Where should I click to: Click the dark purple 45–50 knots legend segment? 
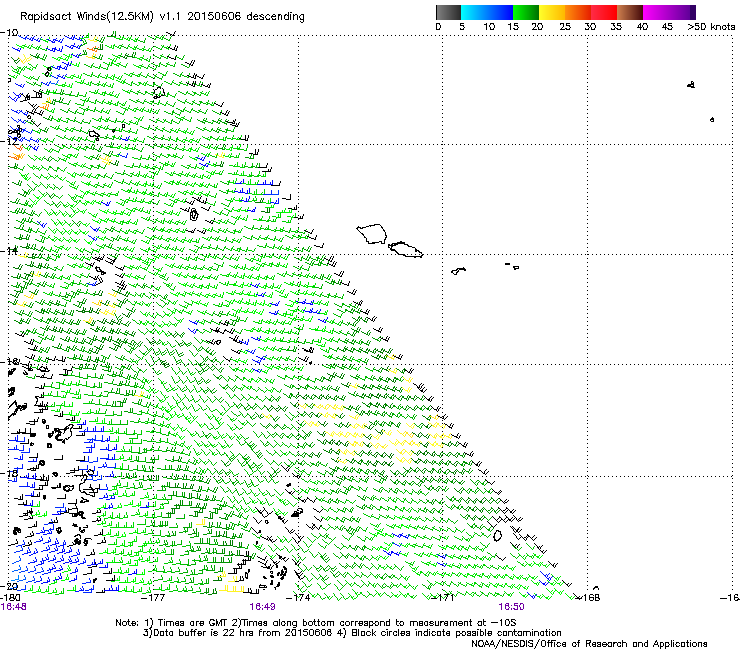click(x=682, y=12)
